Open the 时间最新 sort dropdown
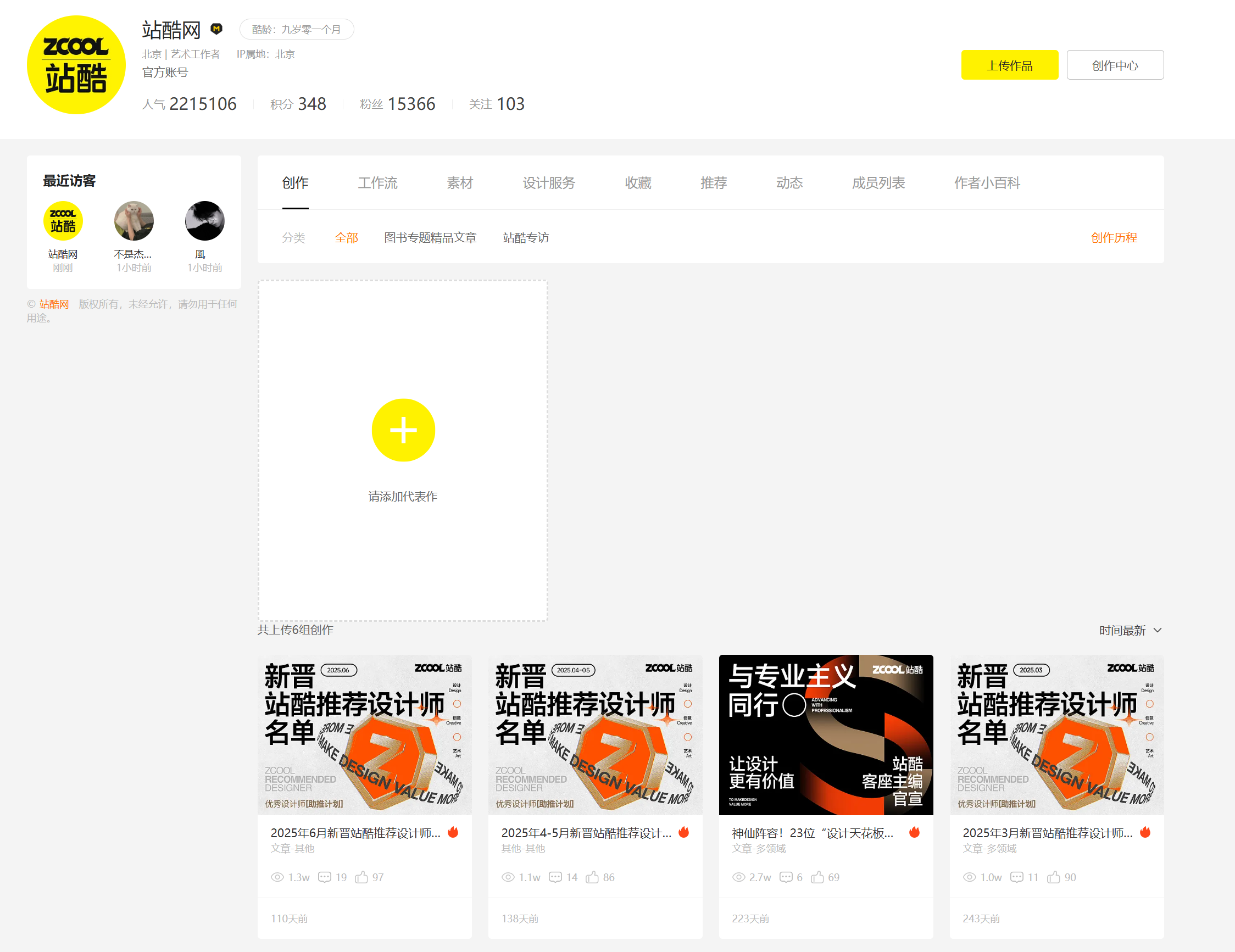 [x=1130, y=630]
